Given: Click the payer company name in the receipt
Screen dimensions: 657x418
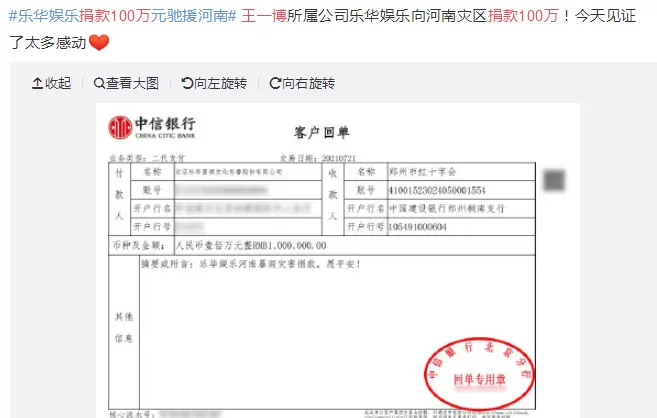Looking at the screenshot, I should pyautogui.click(x=229, y=172).
